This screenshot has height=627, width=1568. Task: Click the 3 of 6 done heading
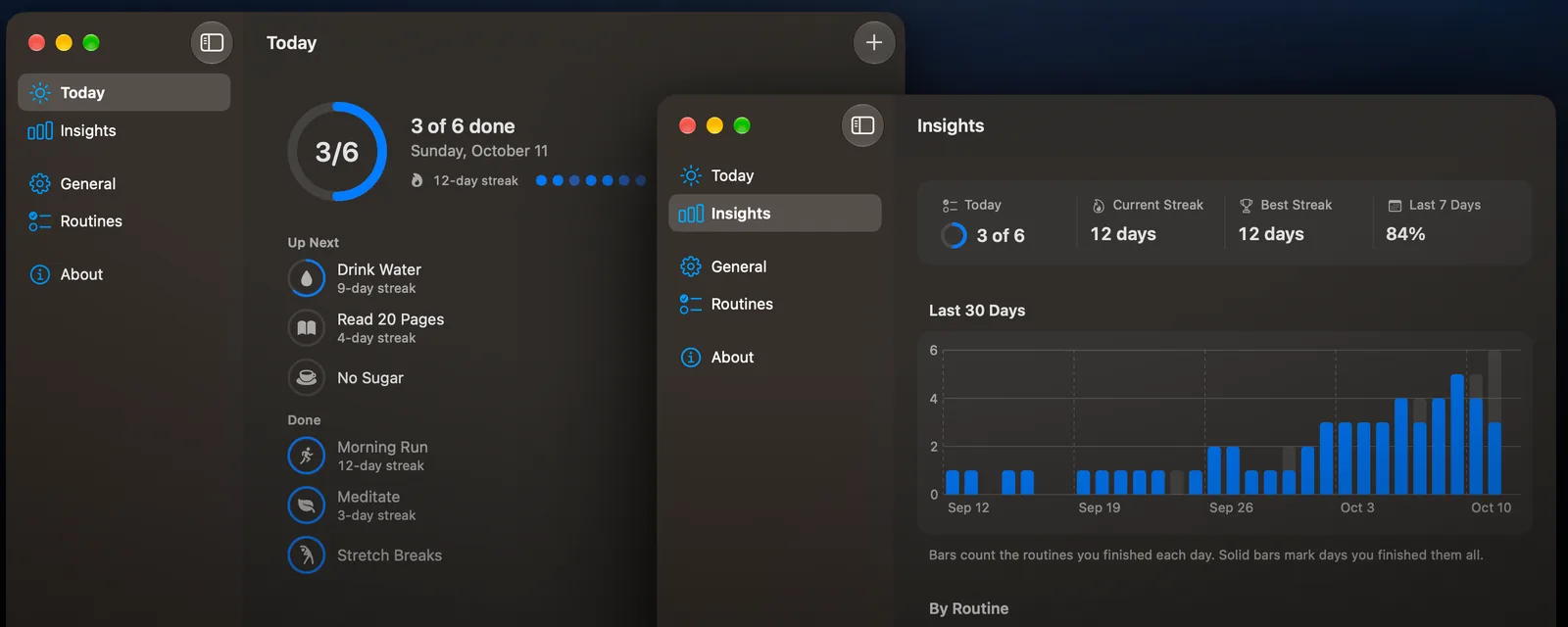463,126
